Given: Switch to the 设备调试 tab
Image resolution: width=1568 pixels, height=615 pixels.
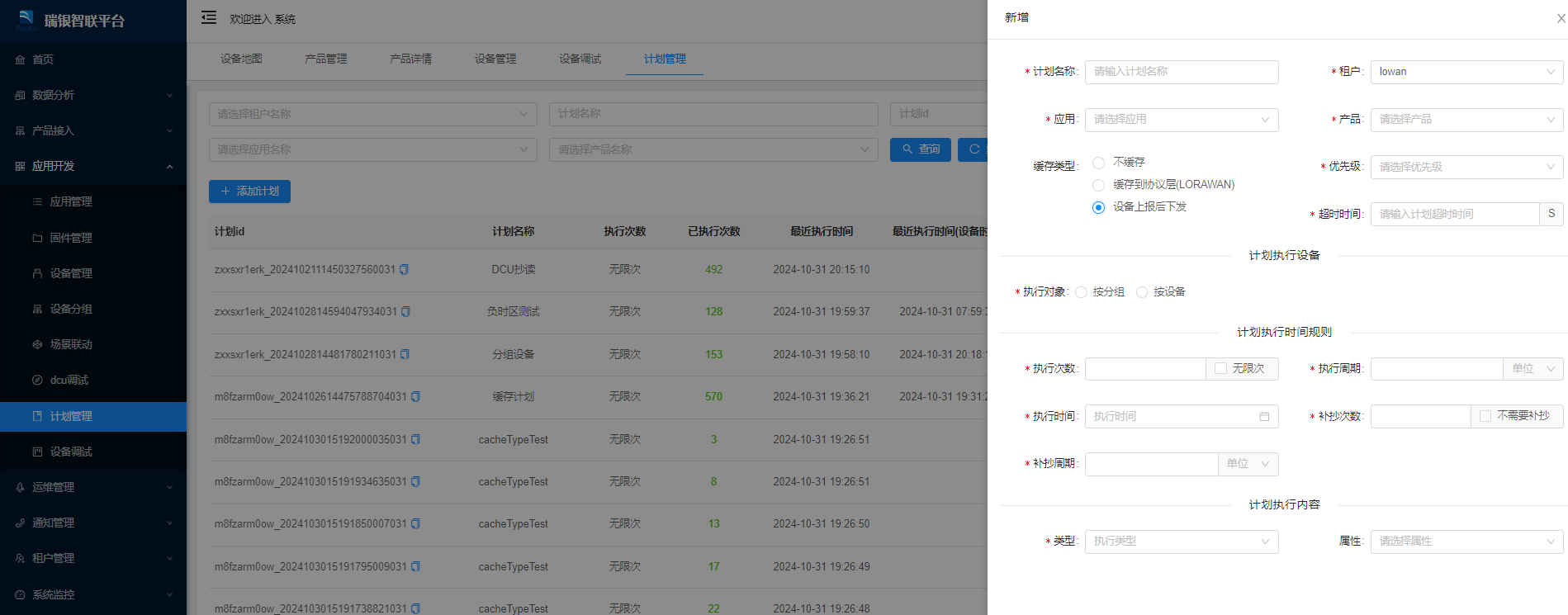Looking at the screenshot, I should (x=580, y=59).
